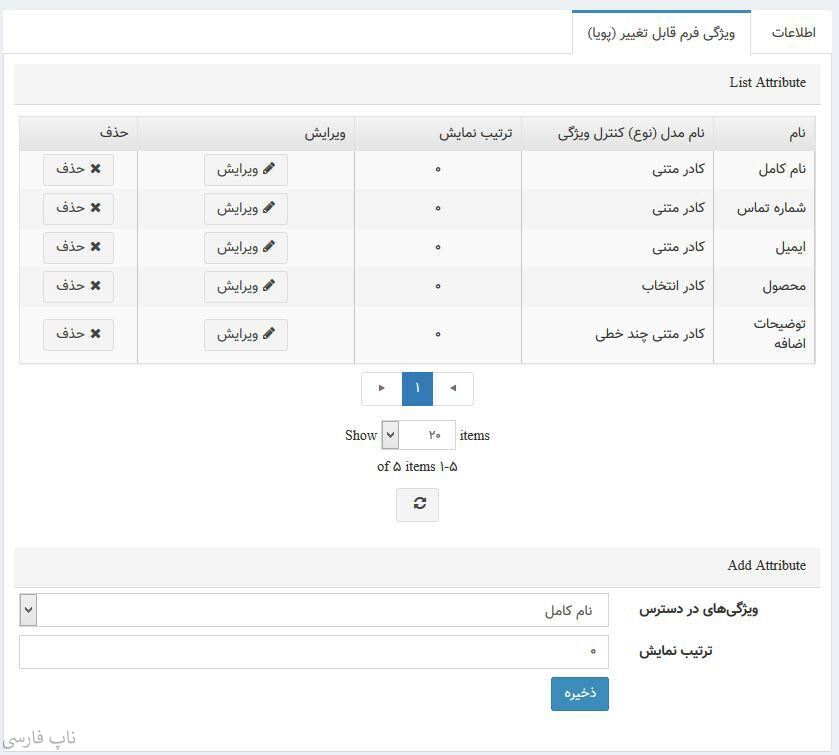Open the items-per-page dropdown
The image size is (839, 755).
(390, 435)
